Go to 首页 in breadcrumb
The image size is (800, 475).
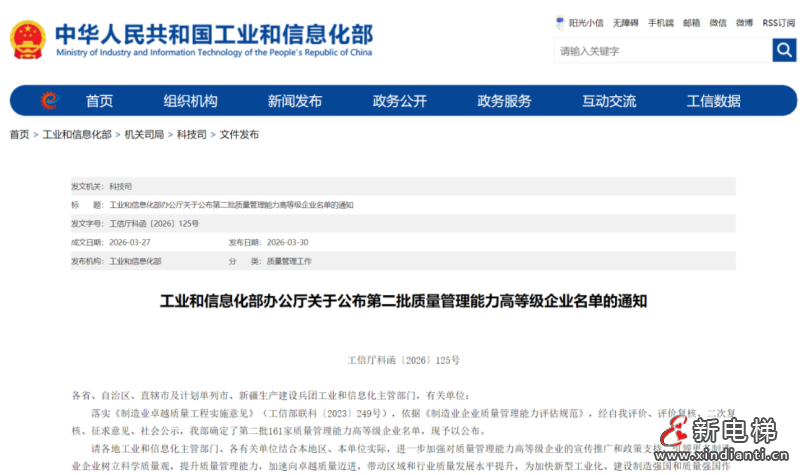pyautogui.click(x=19, y=134)
